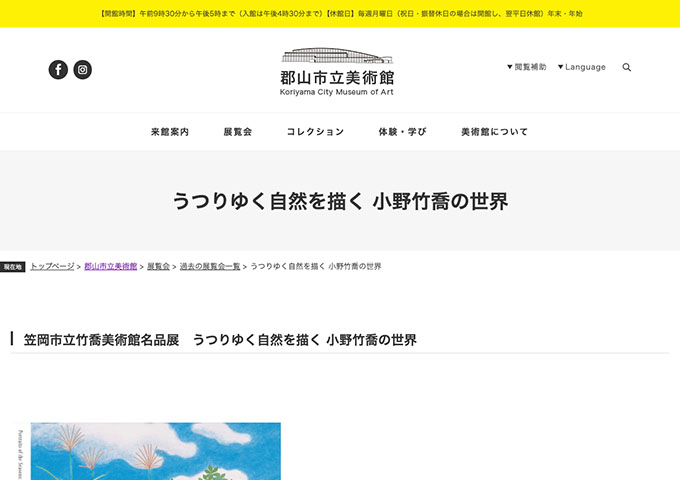Click the page title うつりゆく自然を描く 小野竹喬の世界

(340, 201)
